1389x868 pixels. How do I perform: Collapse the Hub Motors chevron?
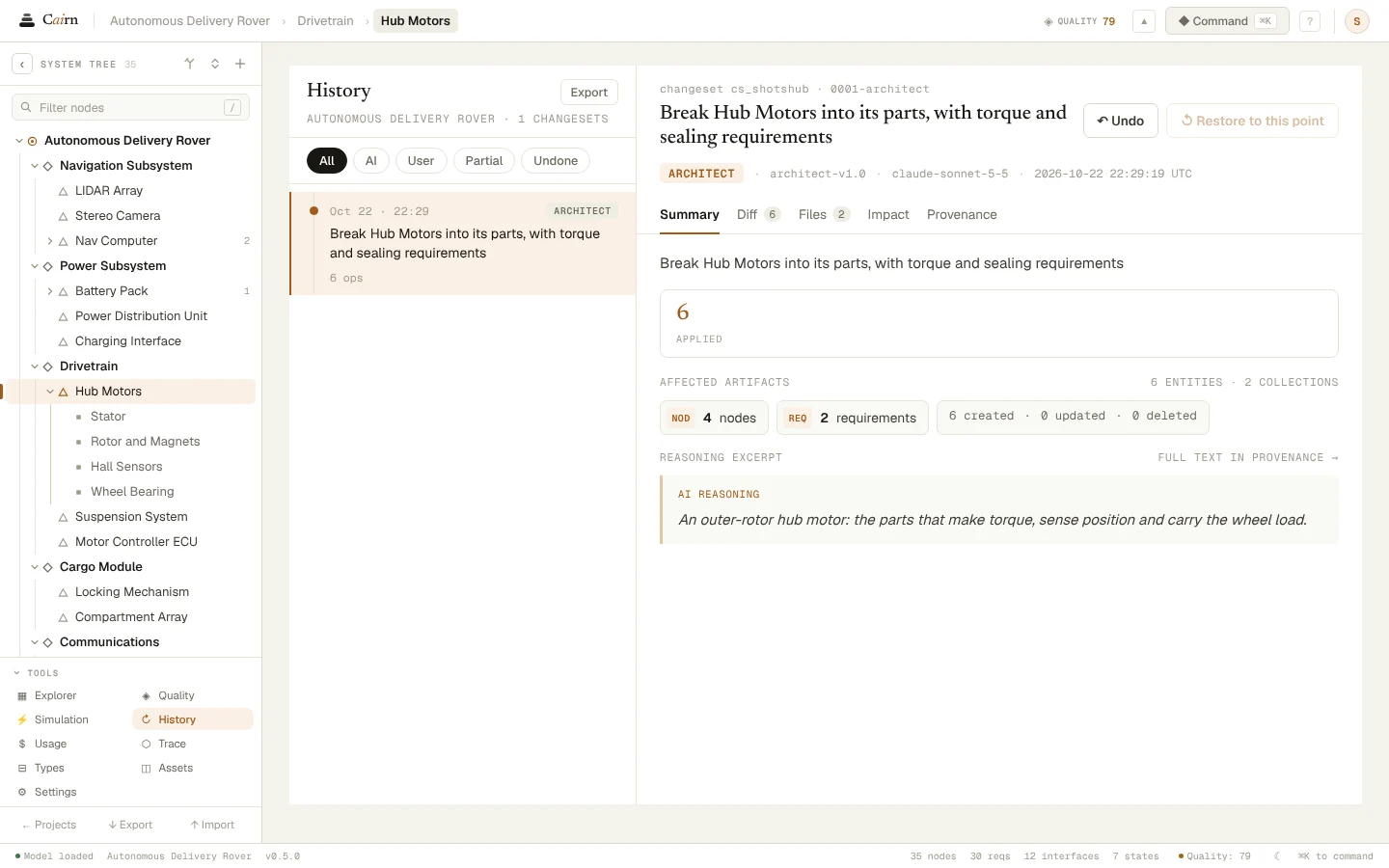(50, 392)
